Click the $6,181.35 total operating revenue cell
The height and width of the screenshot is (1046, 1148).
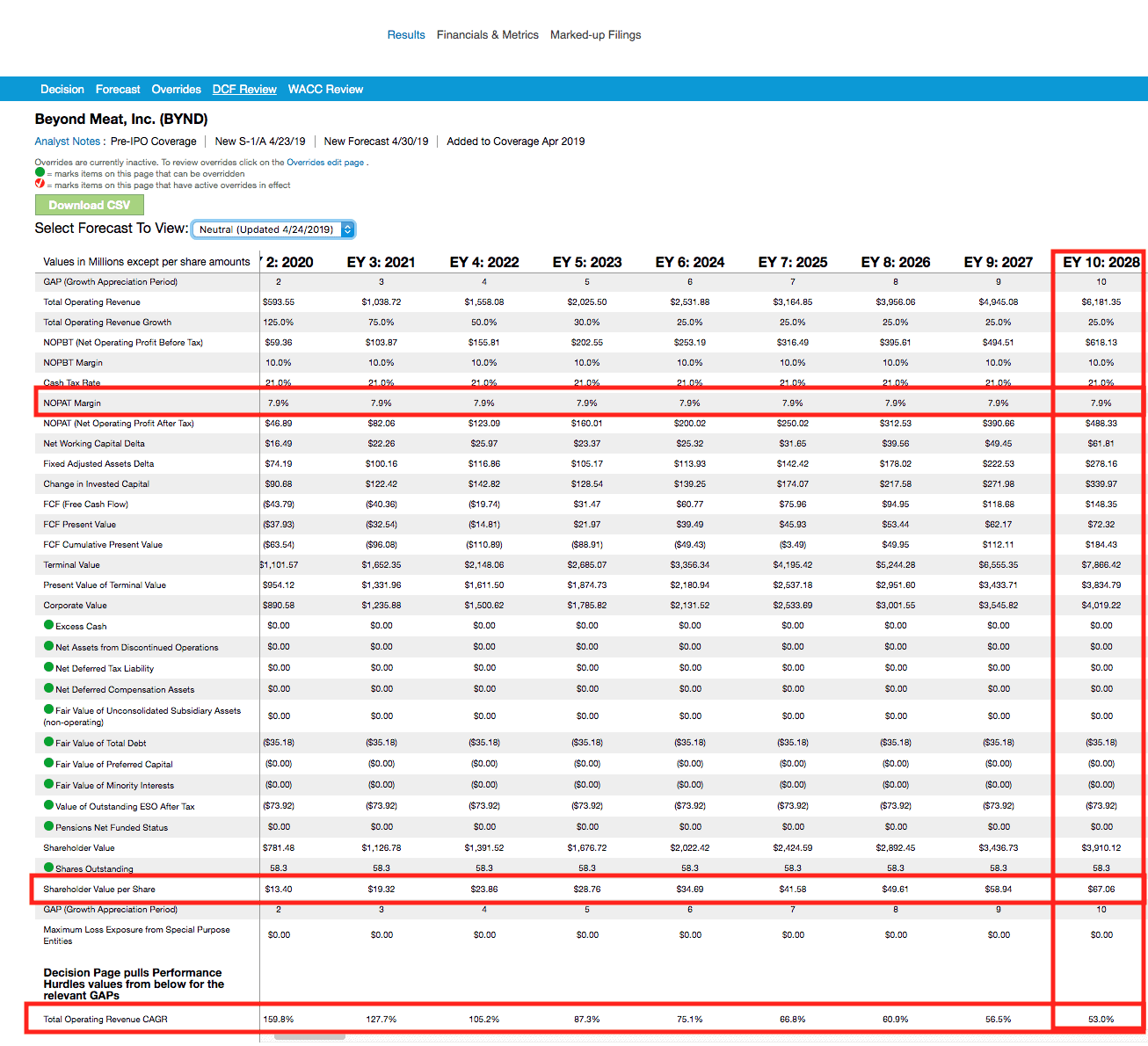pyautogui.click(x=1101, y=302)
